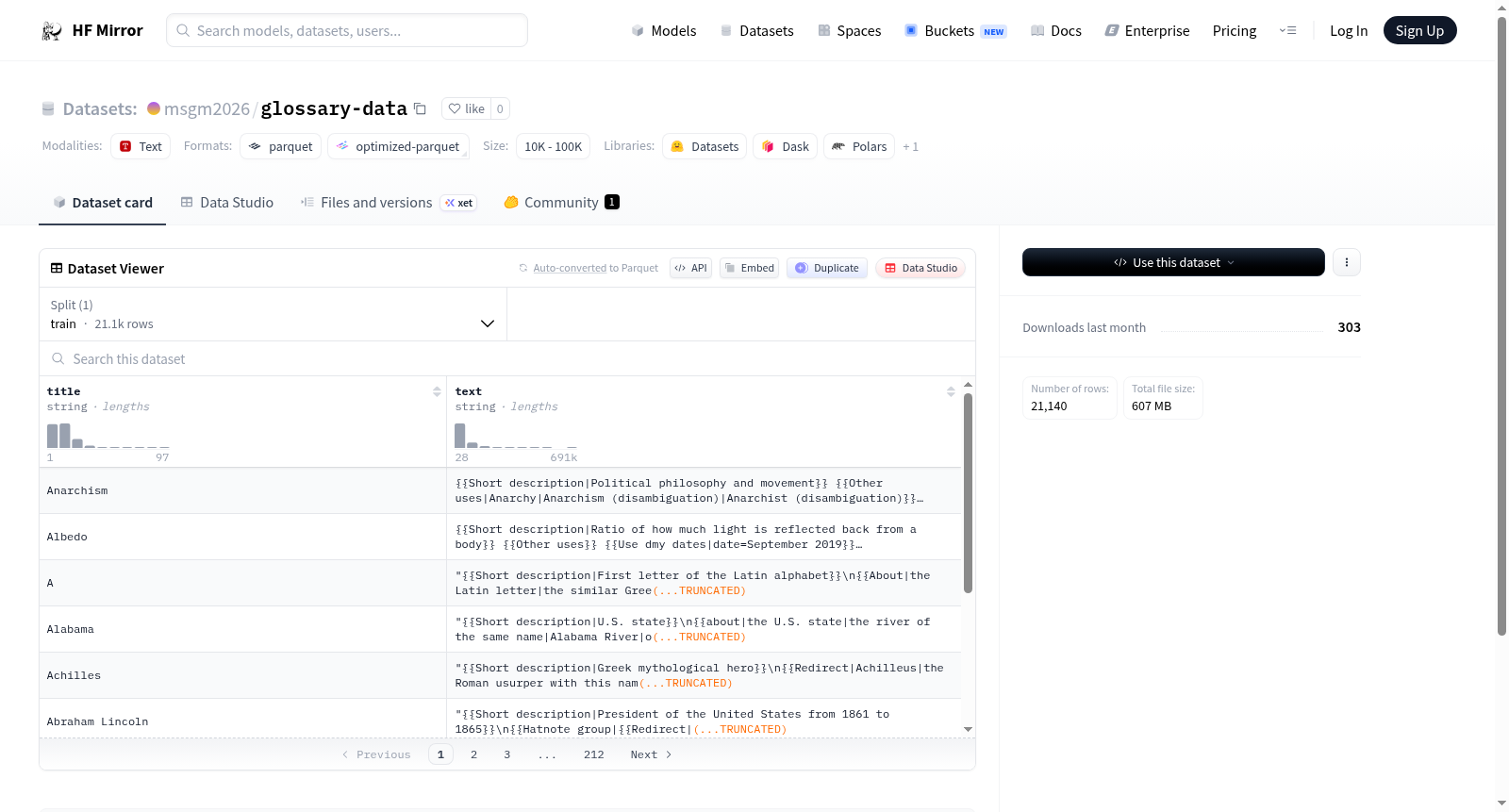
Task: Open the three-dot more options menu
Action: (x=1347, y=262)
